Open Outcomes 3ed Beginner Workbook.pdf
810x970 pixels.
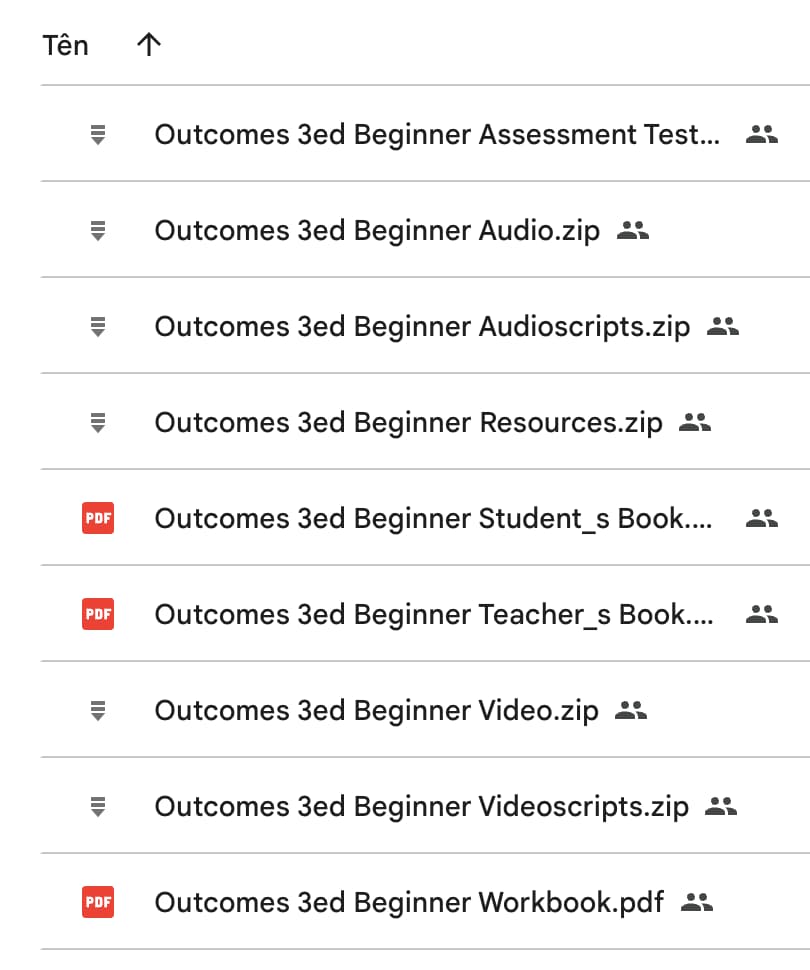click(409, 902)
